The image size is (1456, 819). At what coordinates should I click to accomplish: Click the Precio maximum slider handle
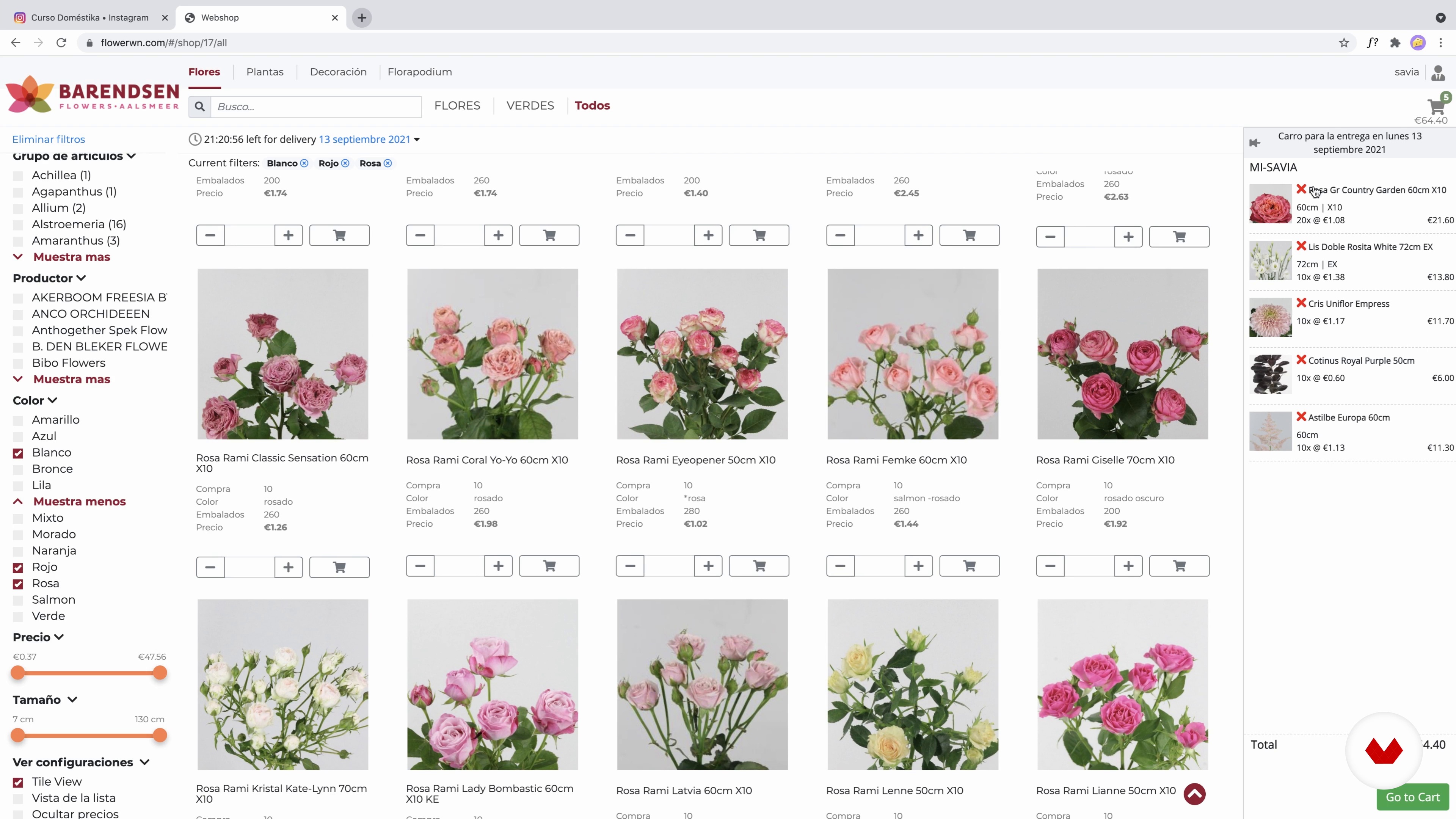point(160,673)
